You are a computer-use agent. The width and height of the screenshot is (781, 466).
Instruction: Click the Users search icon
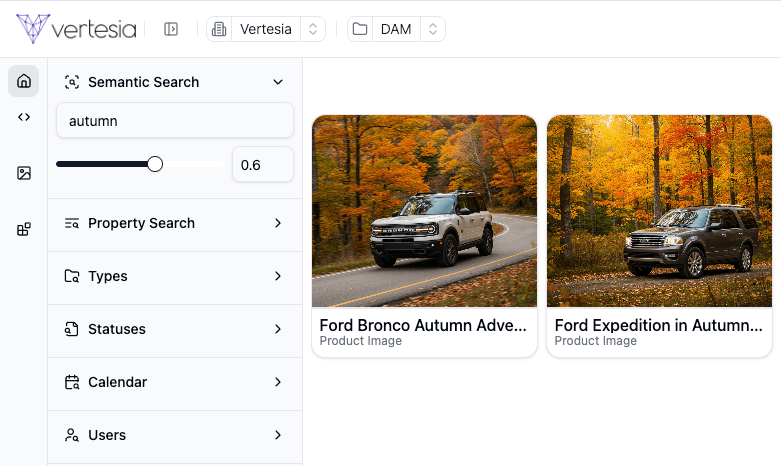pos(72,435)
